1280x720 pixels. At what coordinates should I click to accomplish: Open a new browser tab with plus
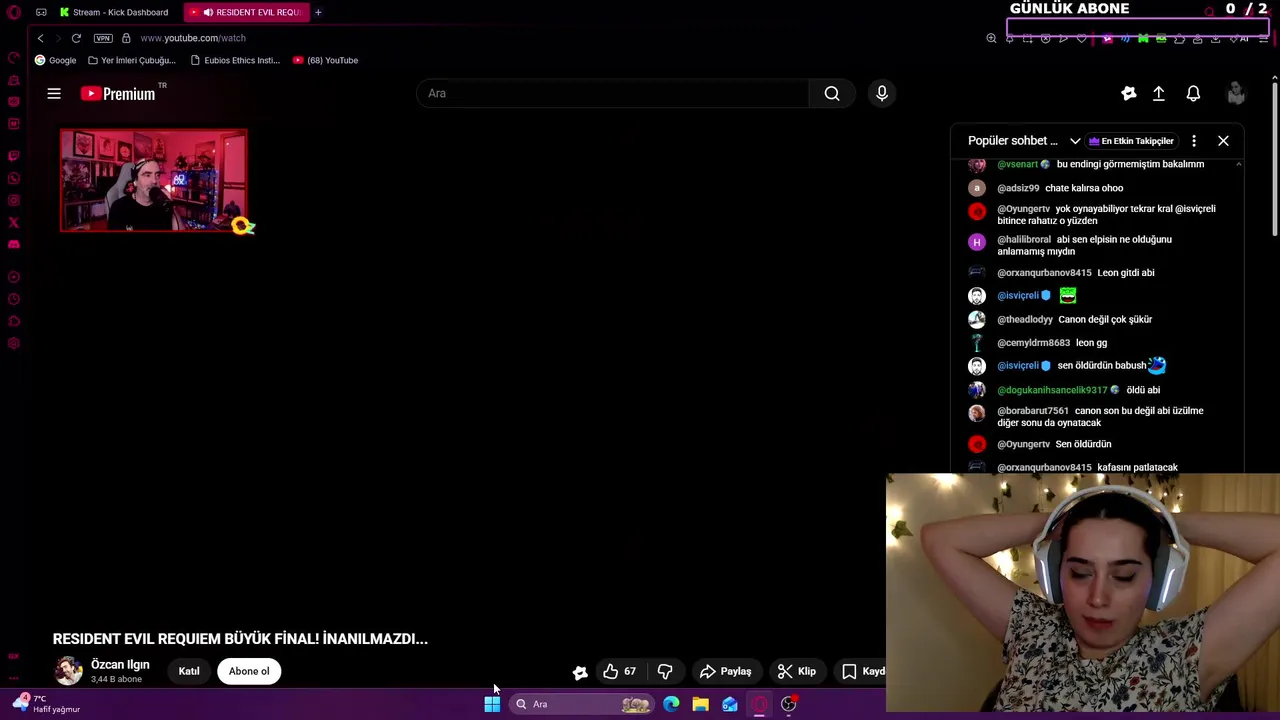coord(318,12)
